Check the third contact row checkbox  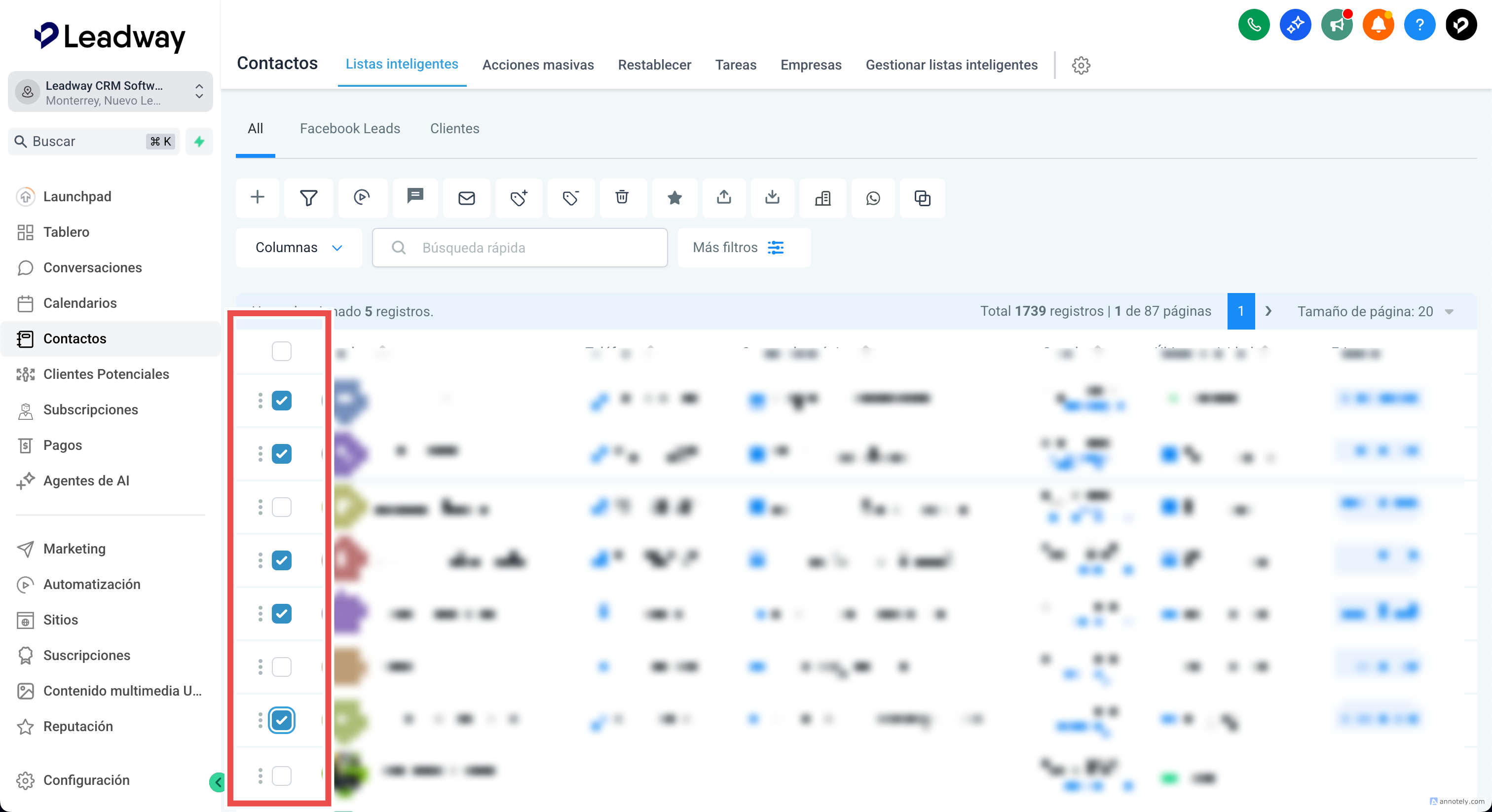282,507
